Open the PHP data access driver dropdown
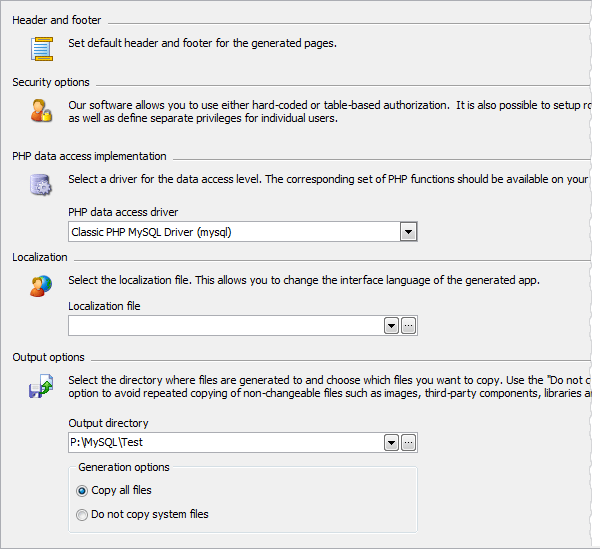The width and height of the screenshot is (600, 549). (408, 232)
